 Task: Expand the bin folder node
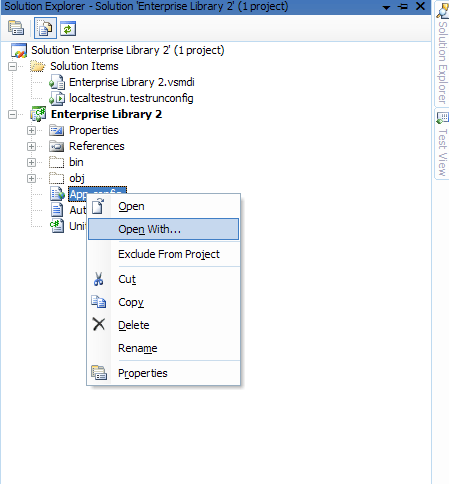(31, 162)
